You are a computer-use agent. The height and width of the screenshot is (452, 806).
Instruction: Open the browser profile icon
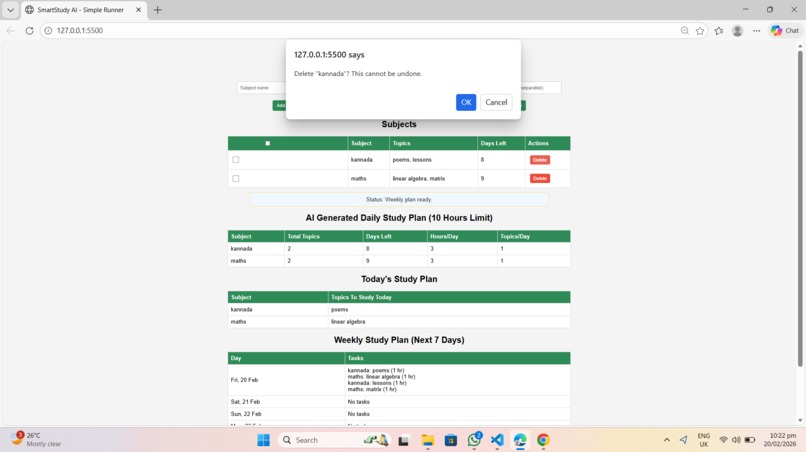tap(737, 31)
